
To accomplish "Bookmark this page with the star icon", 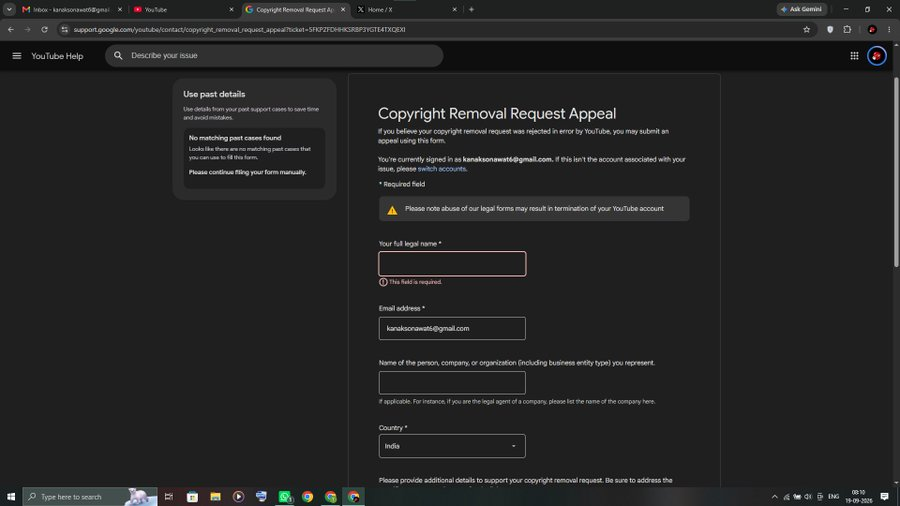I will (806, 29).
